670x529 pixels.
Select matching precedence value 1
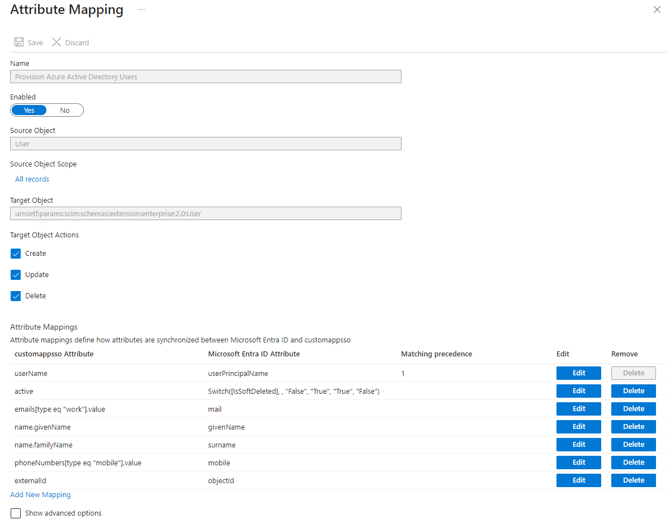click(403, 373)
